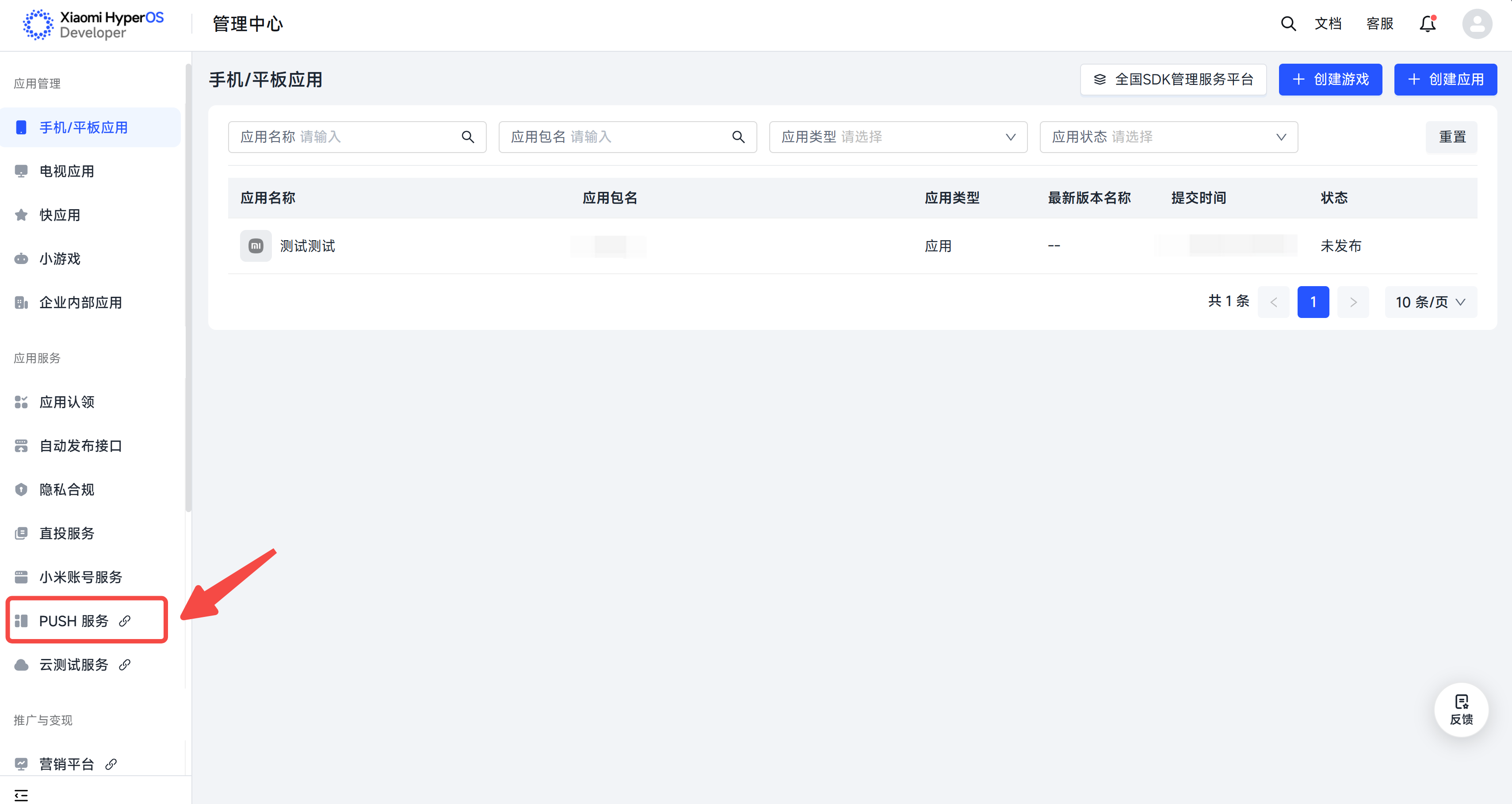
Task: Collapse the sidebar with bottom toggle icon
Action: click(21, 795)
